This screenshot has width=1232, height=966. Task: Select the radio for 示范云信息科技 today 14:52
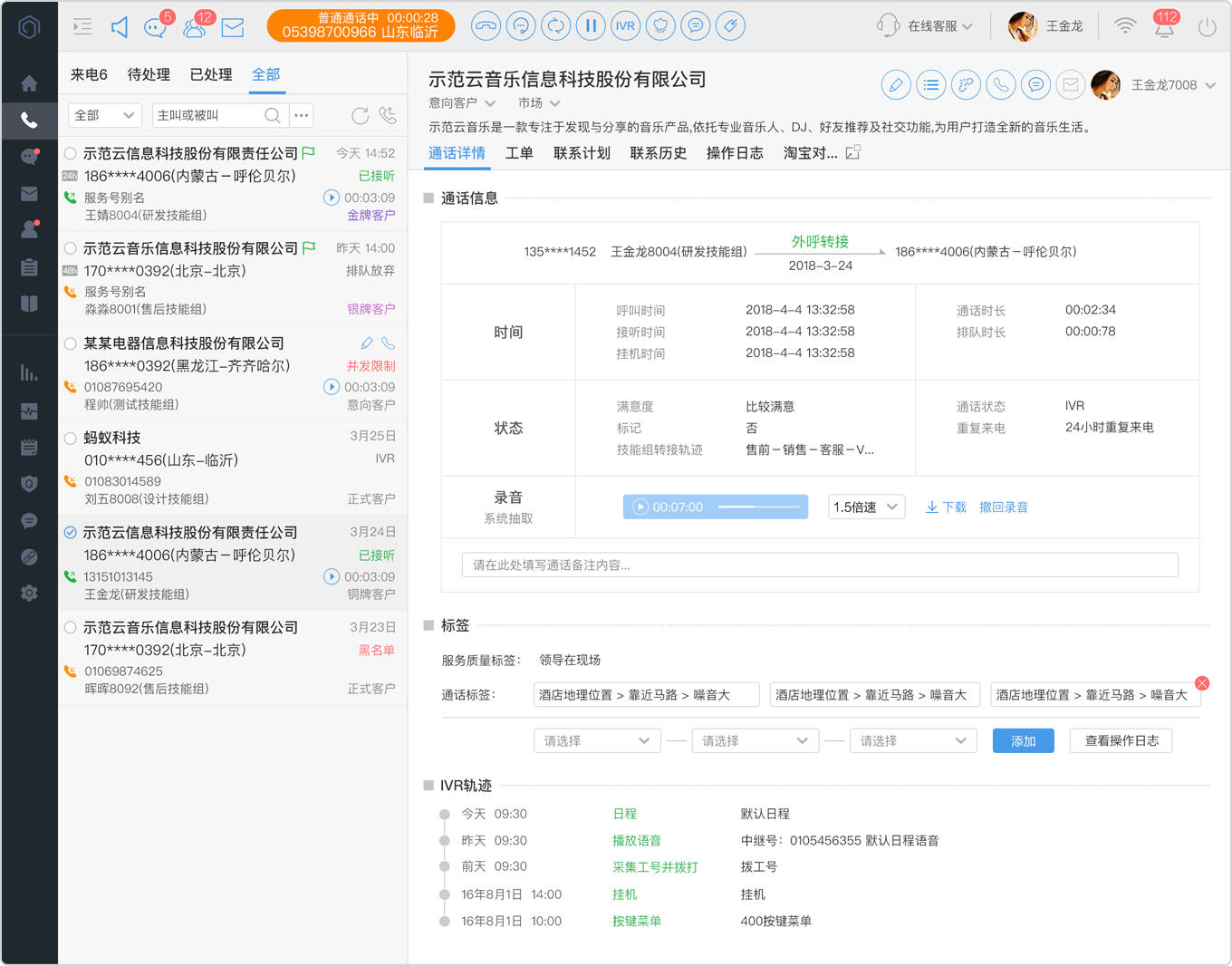tap(70, 153)
